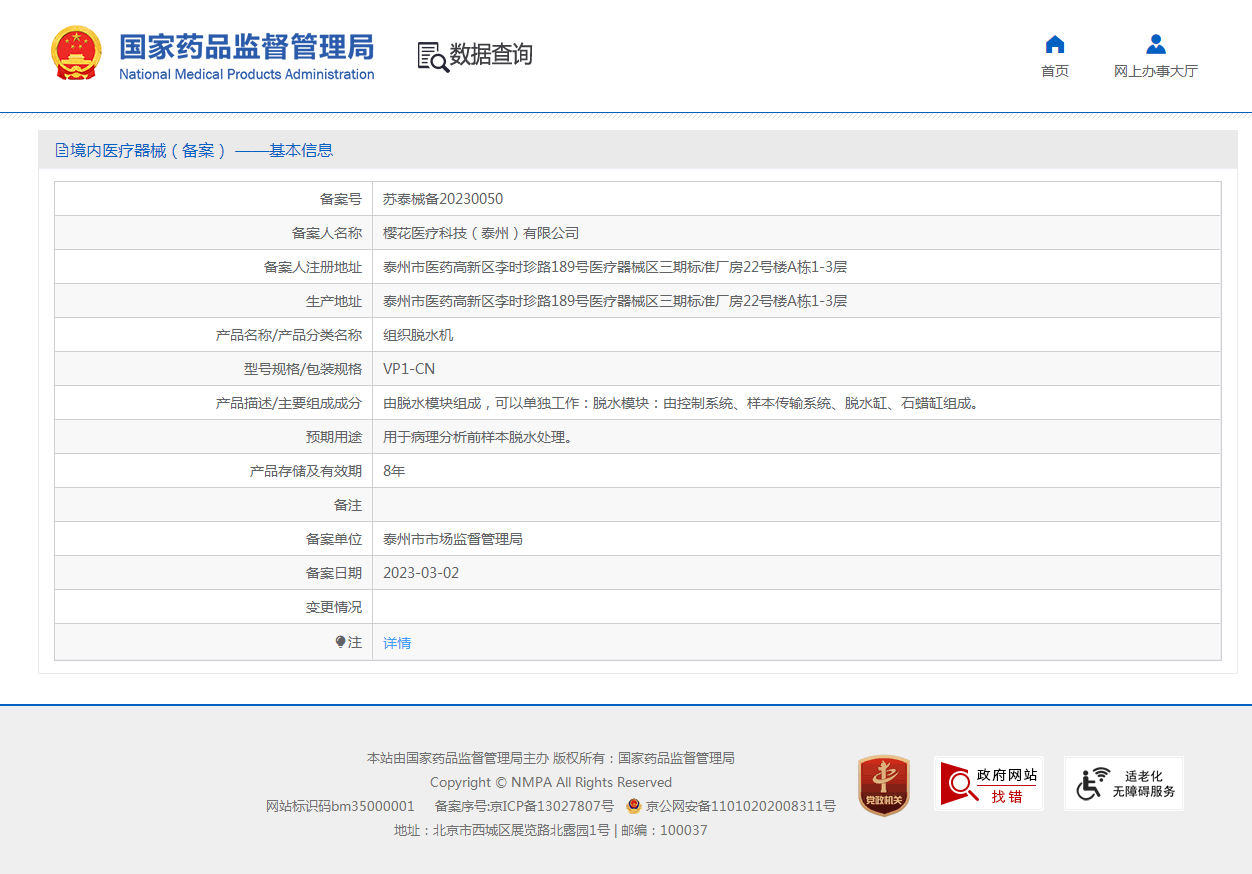Open the 政府网站找错 badge

point(989,783)
